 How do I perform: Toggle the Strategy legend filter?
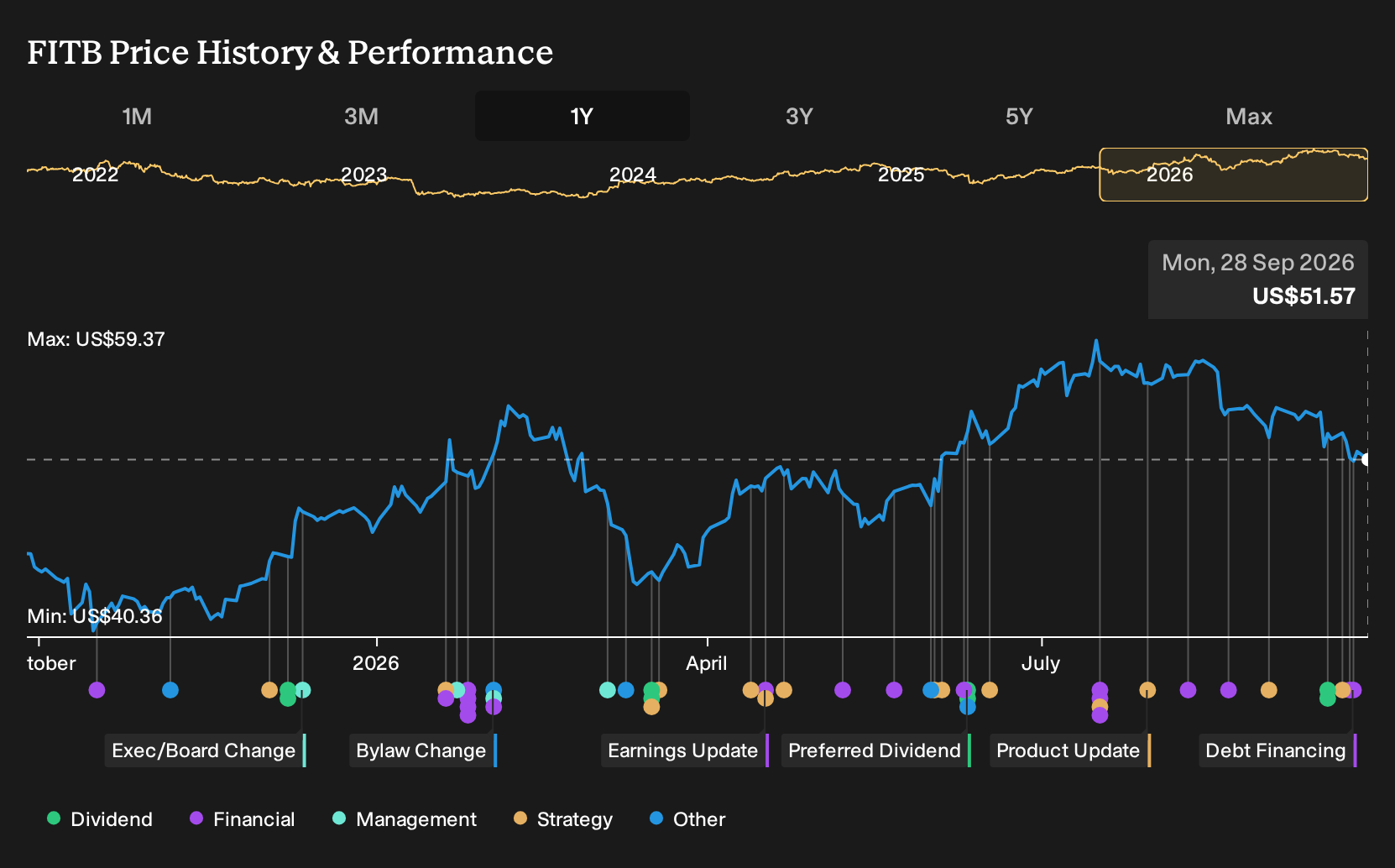pos(563,819)
